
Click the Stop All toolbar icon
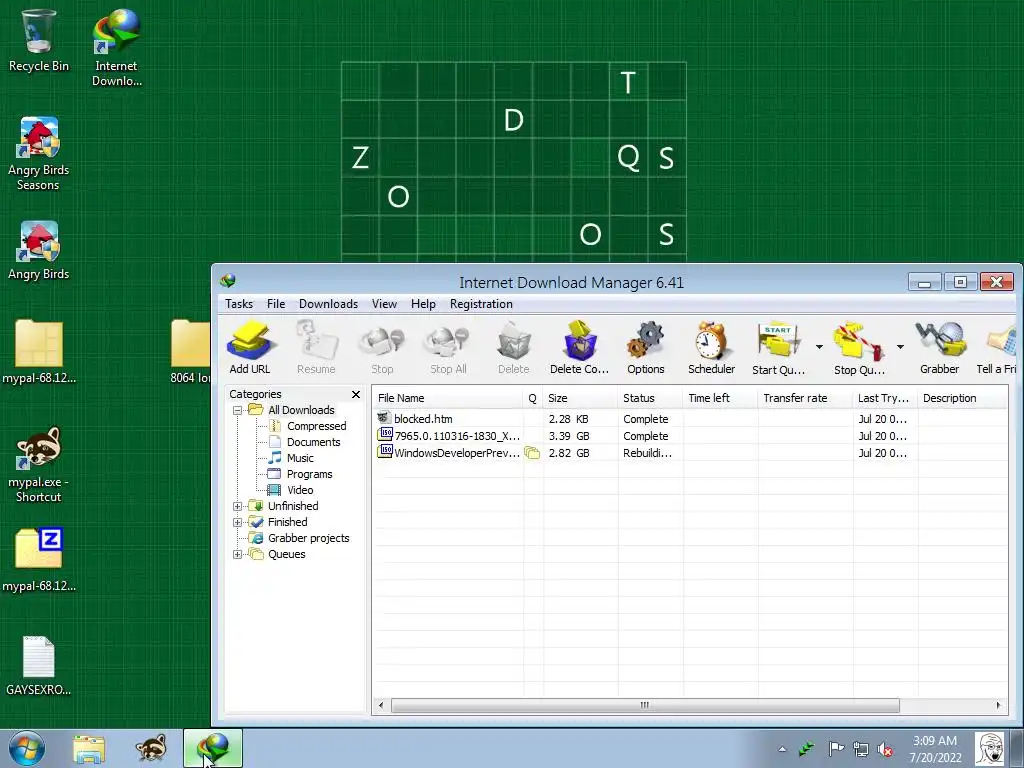tap(448, 347)
